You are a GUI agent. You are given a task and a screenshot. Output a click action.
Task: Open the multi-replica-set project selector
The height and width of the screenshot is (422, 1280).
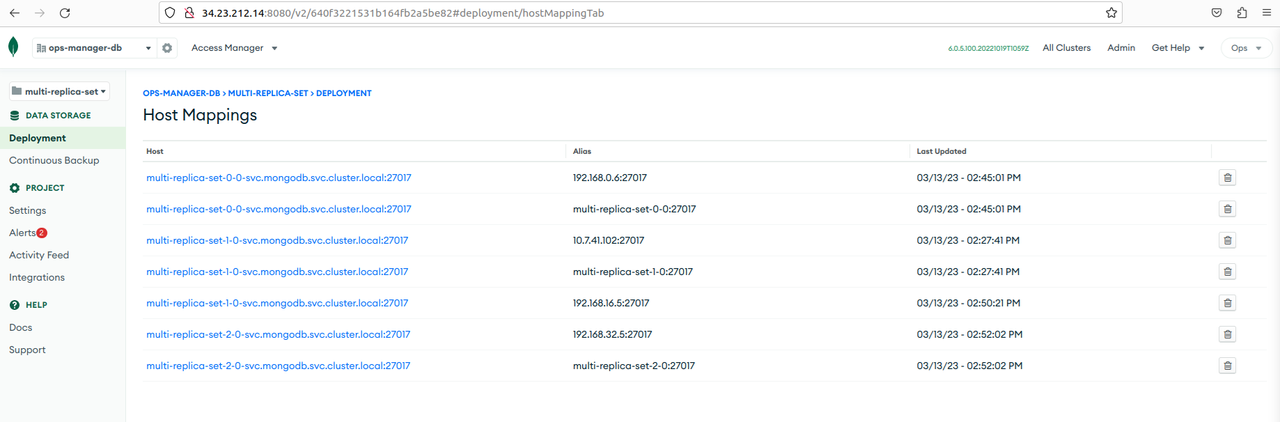click(x=59, y=91)
